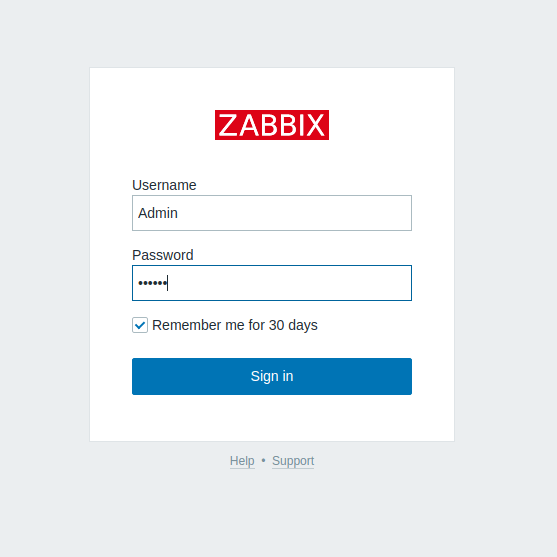The image size is (557, 557).
Task: Click the Sign in button
Action: coord(272,376)
